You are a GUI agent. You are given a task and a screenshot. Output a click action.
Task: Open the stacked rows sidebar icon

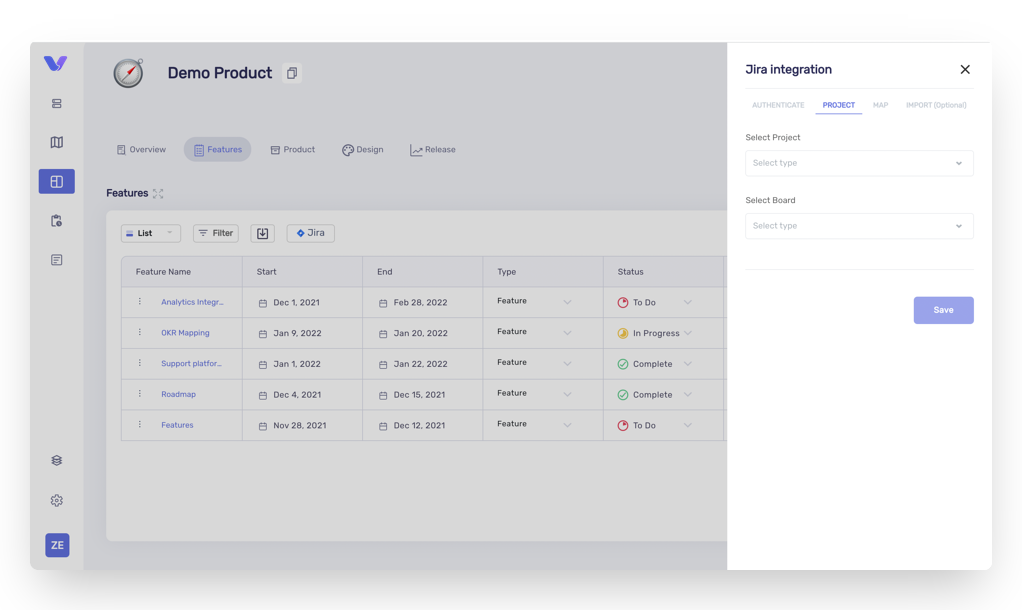[57, 104]
